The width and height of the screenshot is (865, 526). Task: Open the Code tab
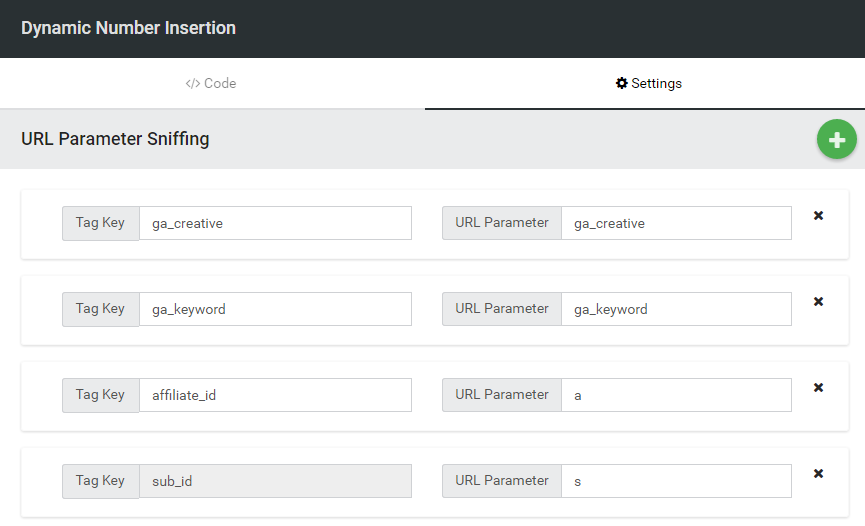[x=211, y=83]
